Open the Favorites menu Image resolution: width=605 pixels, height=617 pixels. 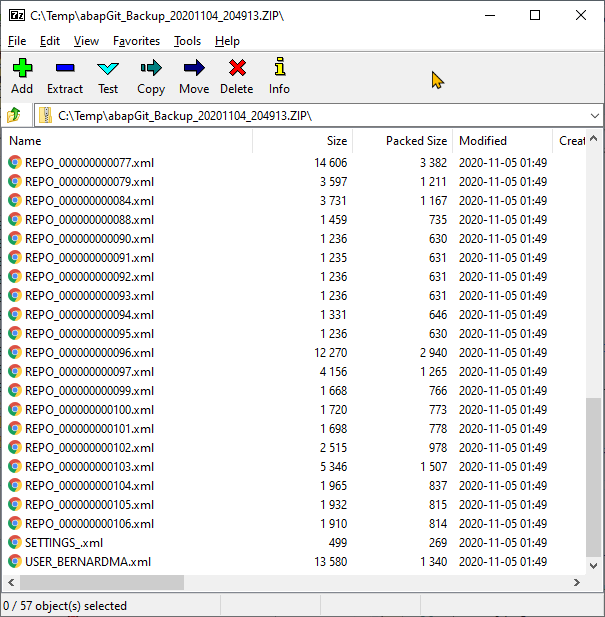click(136, 41)
